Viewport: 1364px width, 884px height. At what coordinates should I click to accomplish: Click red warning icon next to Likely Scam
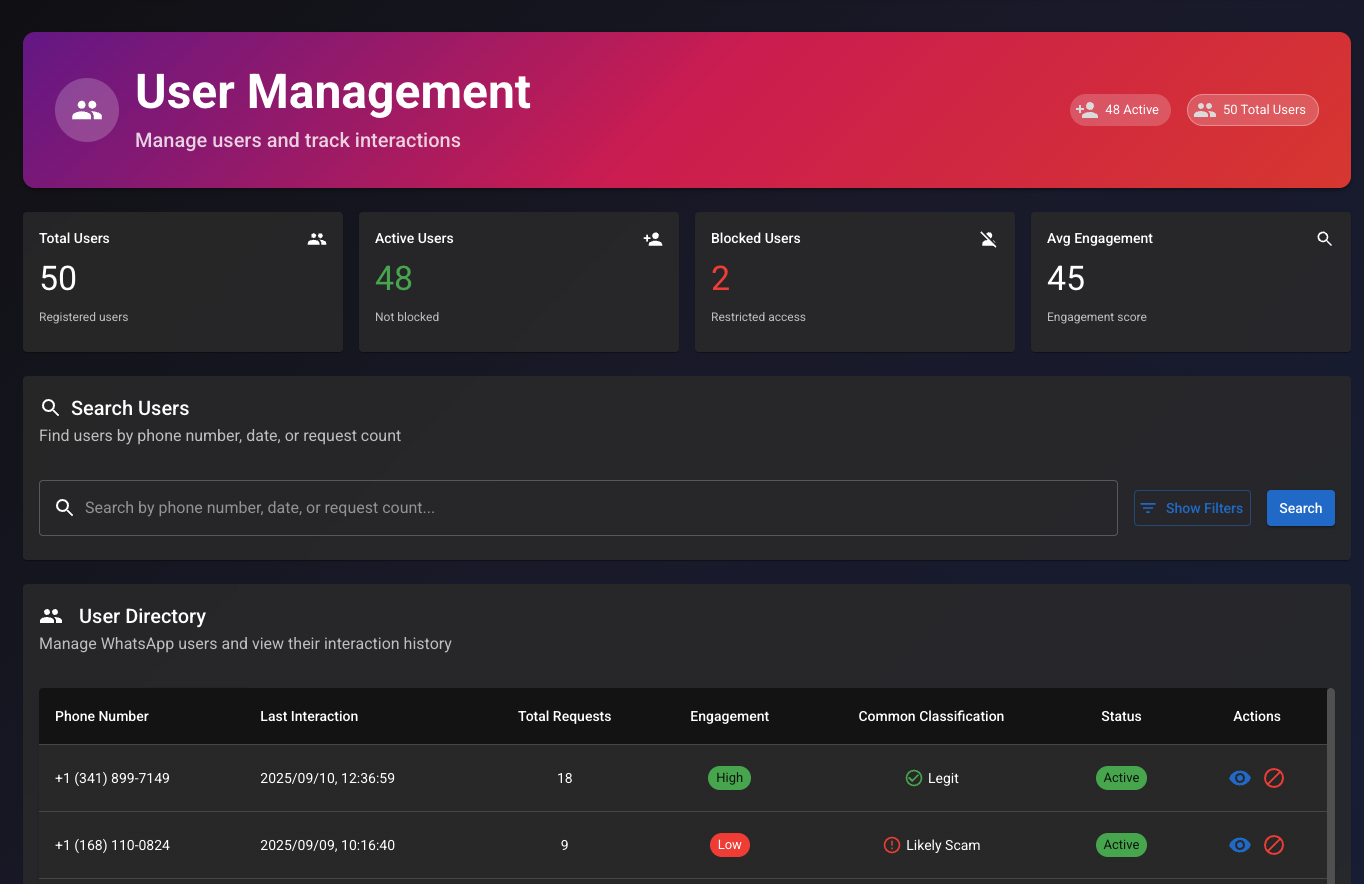(892, 845)
